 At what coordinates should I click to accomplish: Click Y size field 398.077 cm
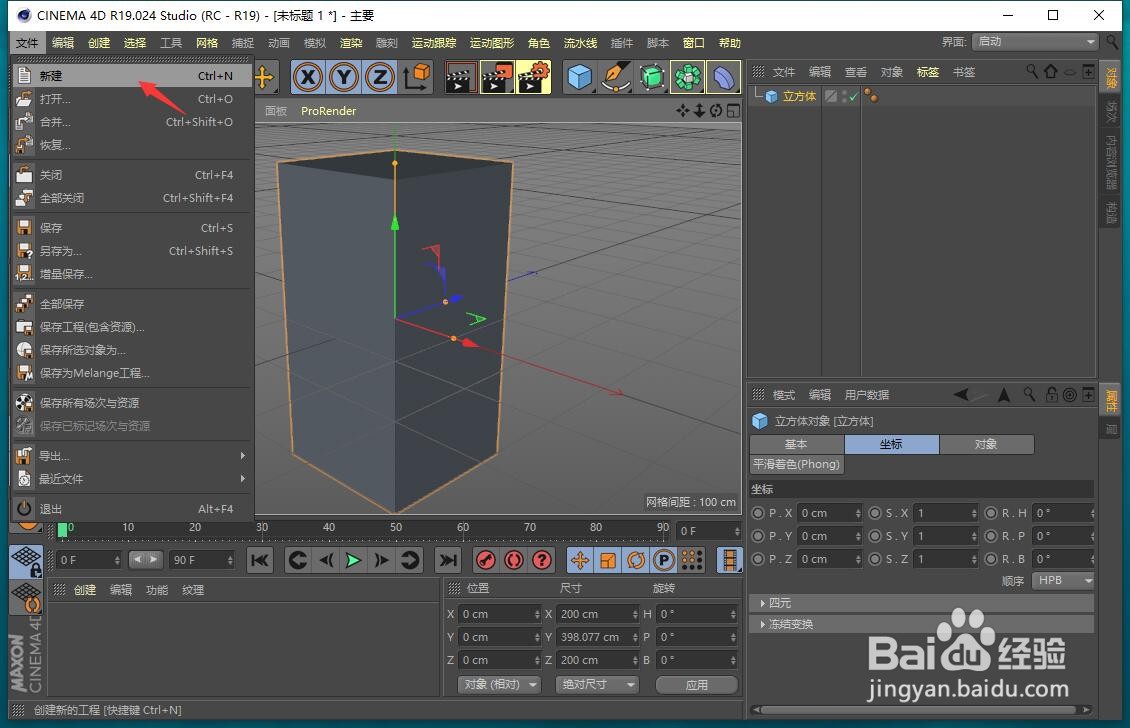tap(595, 637)
